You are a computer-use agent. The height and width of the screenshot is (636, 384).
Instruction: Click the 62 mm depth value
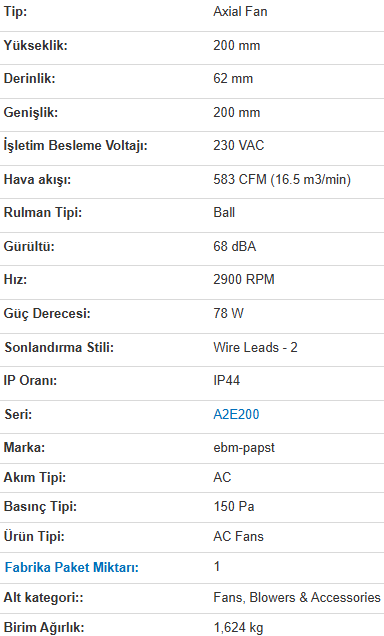[233, 78]
